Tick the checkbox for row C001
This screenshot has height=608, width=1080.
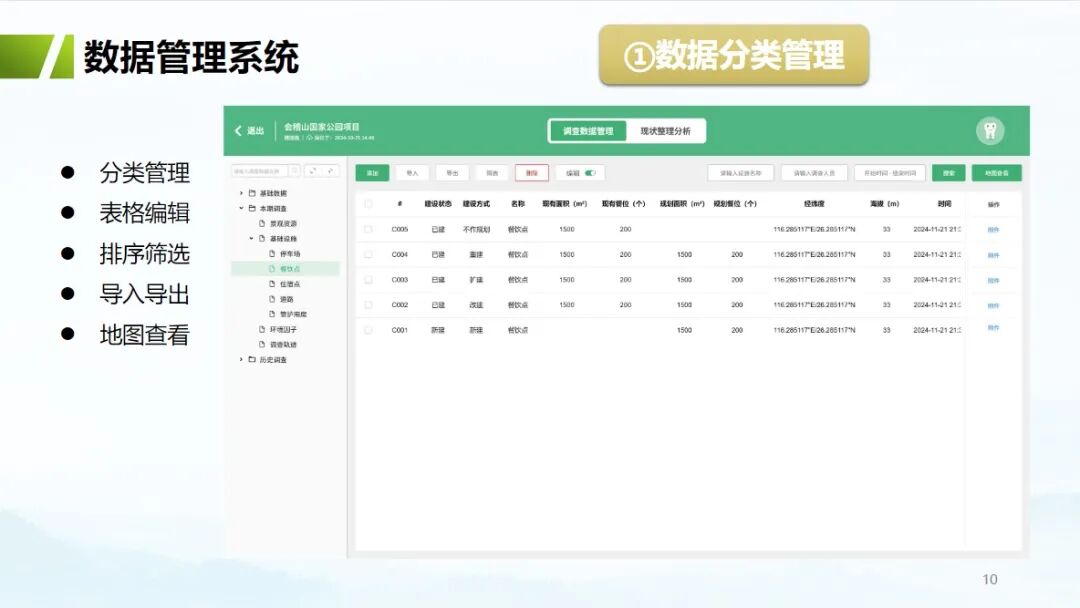[x=368, y=331]
